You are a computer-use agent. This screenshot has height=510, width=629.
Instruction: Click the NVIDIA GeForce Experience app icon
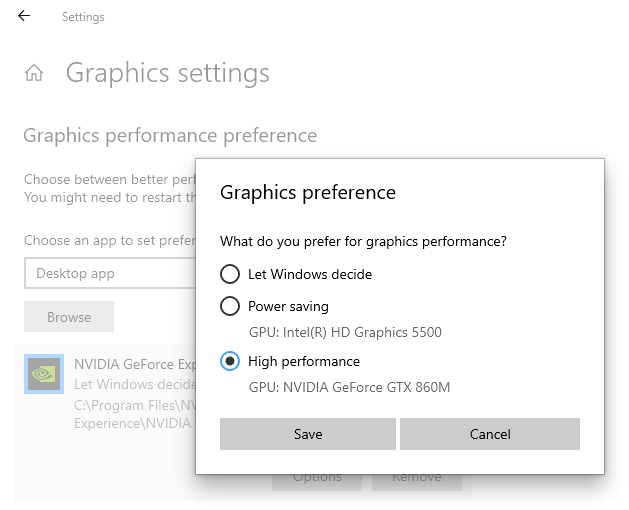tap(44, 373)
